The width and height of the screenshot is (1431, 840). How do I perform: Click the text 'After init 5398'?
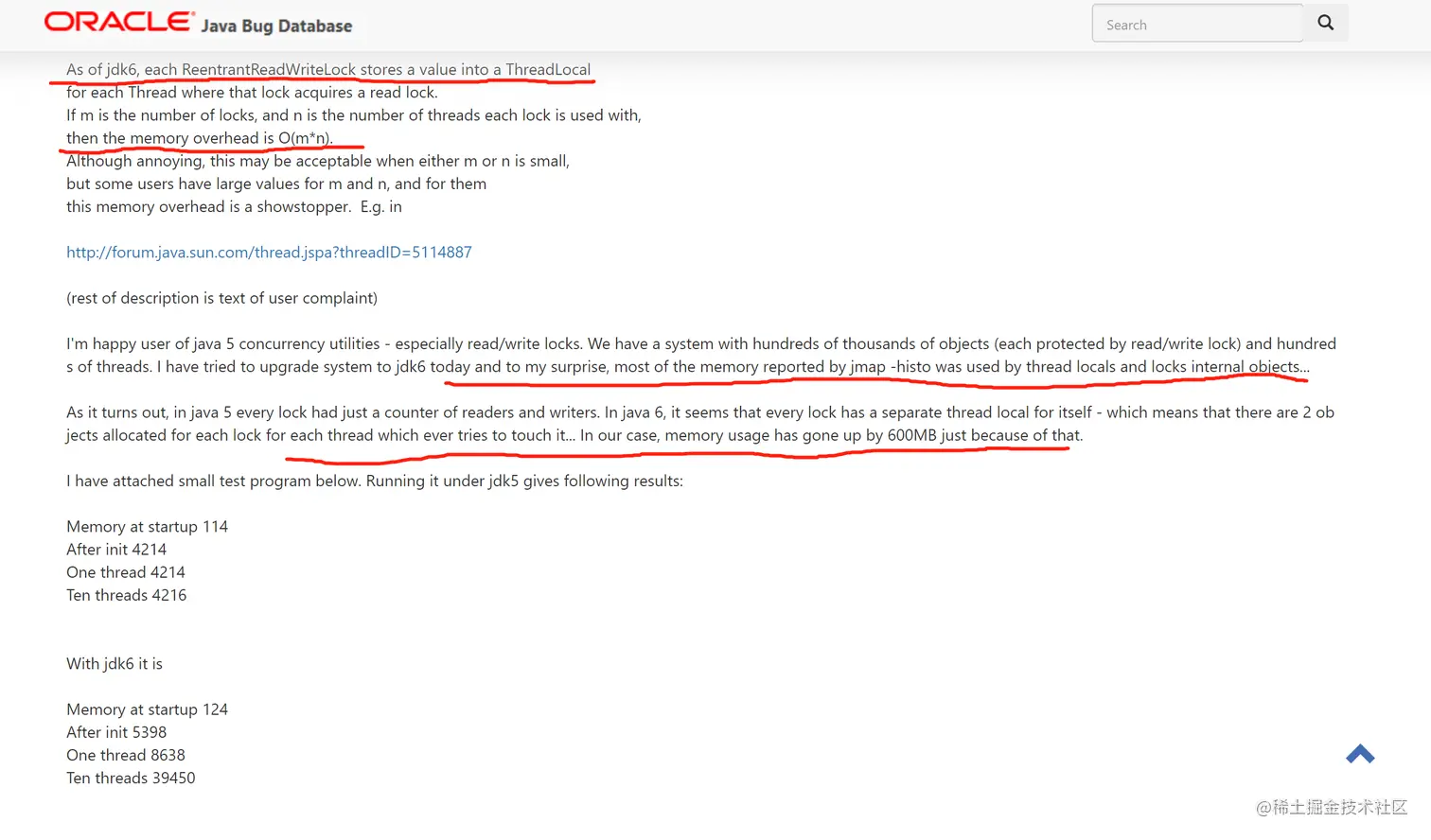coord(116,731)
